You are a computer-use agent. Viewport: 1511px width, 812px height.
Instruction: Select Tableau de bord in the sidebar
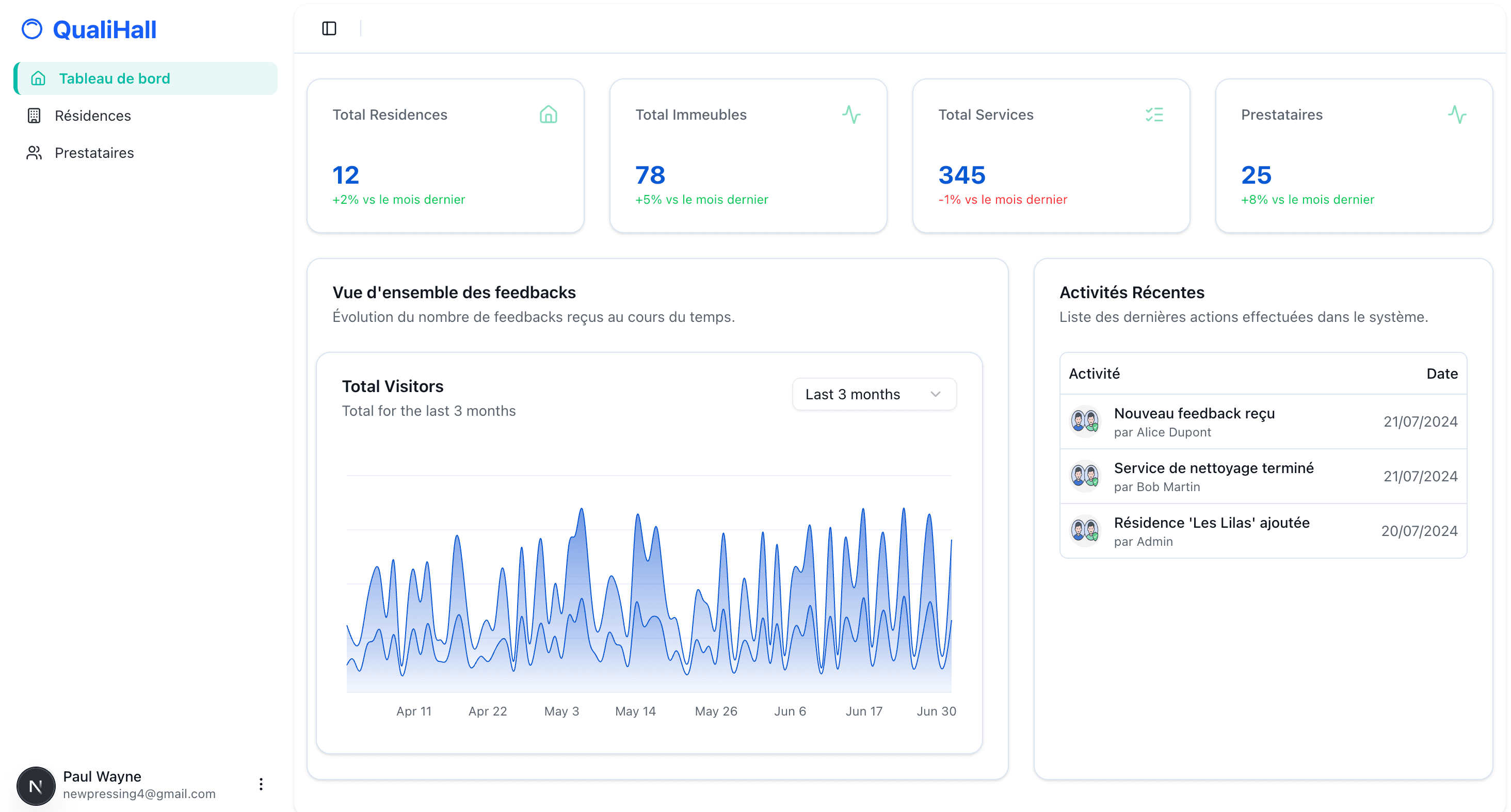(115, 78)
